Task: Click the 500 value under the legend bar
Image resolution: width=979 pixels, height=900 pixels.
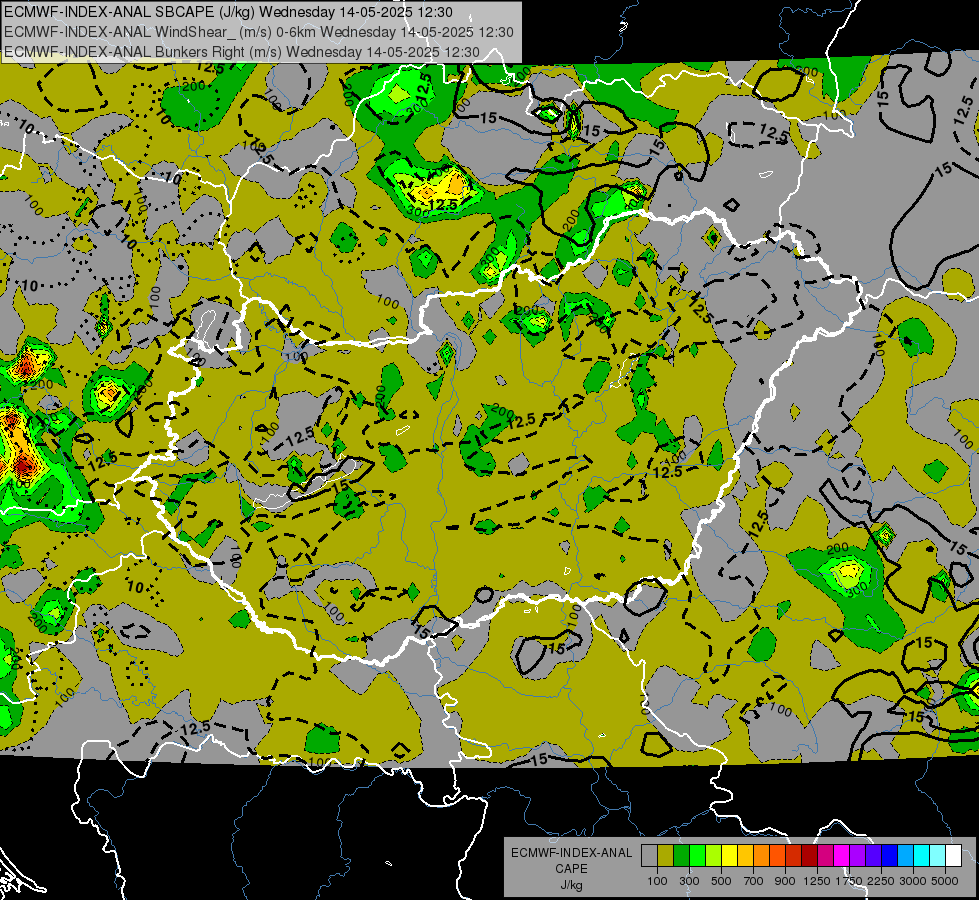Action: click(721, 881)
